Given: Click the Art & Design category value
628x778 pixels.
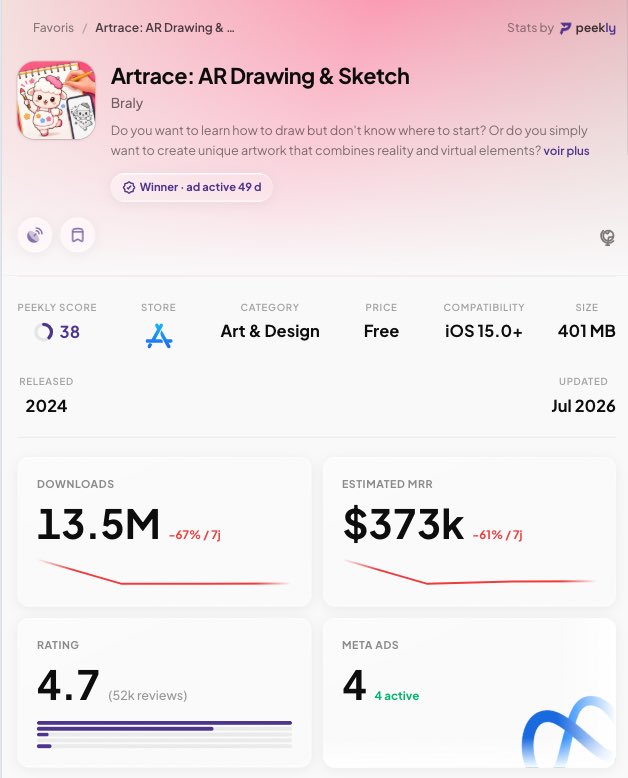Looking at the screenshot, I should click(x=270, y=331).
